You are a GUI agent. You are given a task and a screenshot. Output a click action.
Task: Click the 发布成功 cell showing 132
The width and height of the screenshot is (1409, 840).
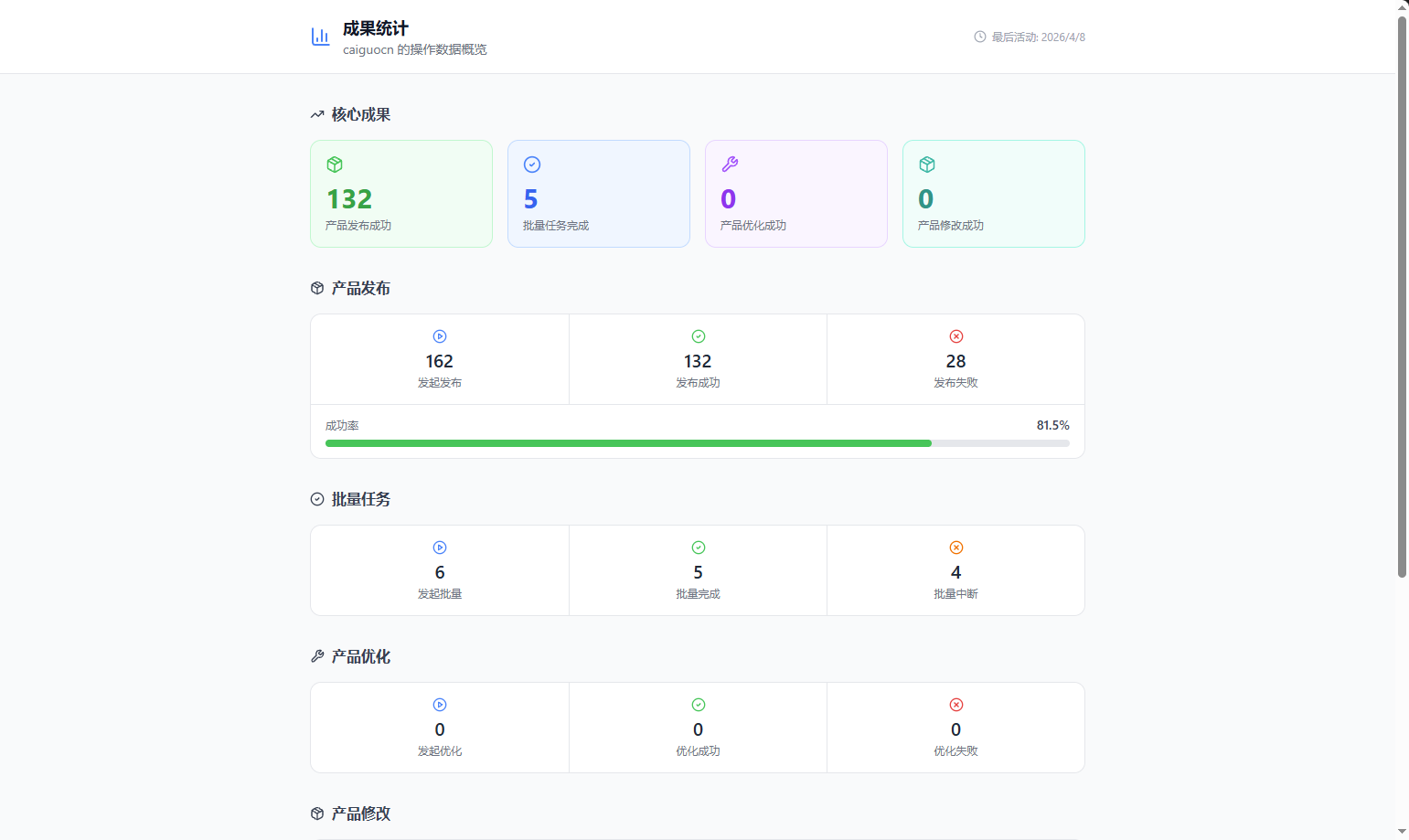(x=698, y=360)
